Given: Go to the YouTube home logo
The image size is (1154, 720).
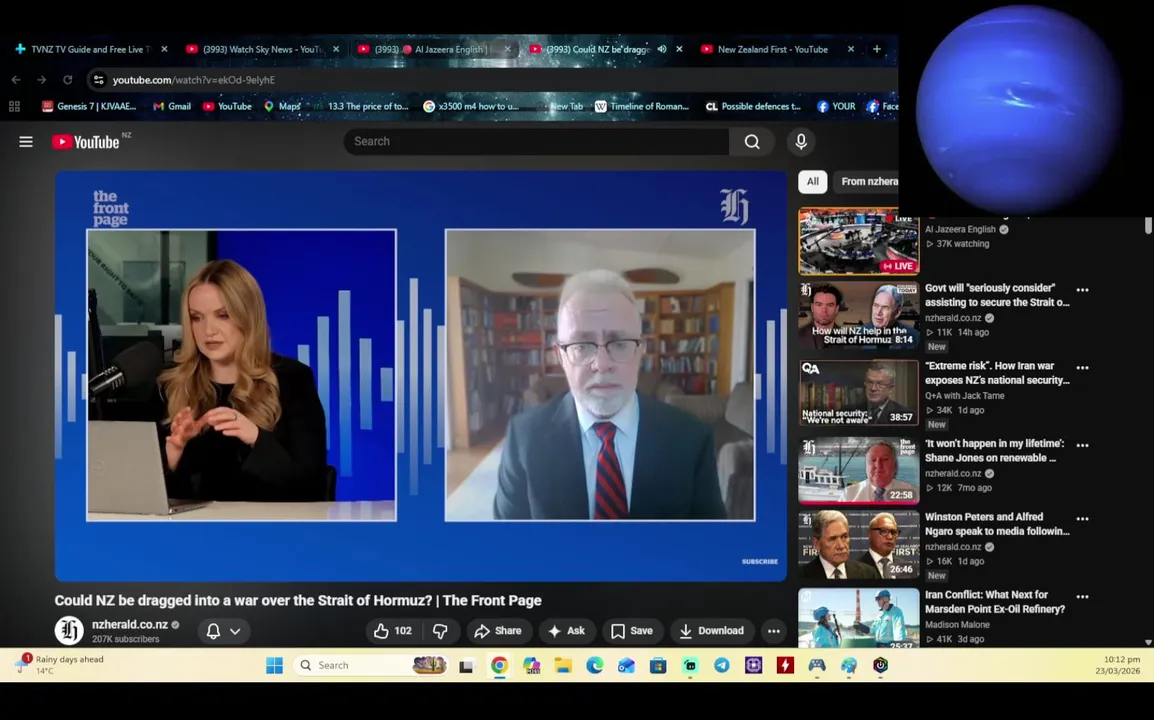Looking at the screenshot, I should (x=86, y=142).
